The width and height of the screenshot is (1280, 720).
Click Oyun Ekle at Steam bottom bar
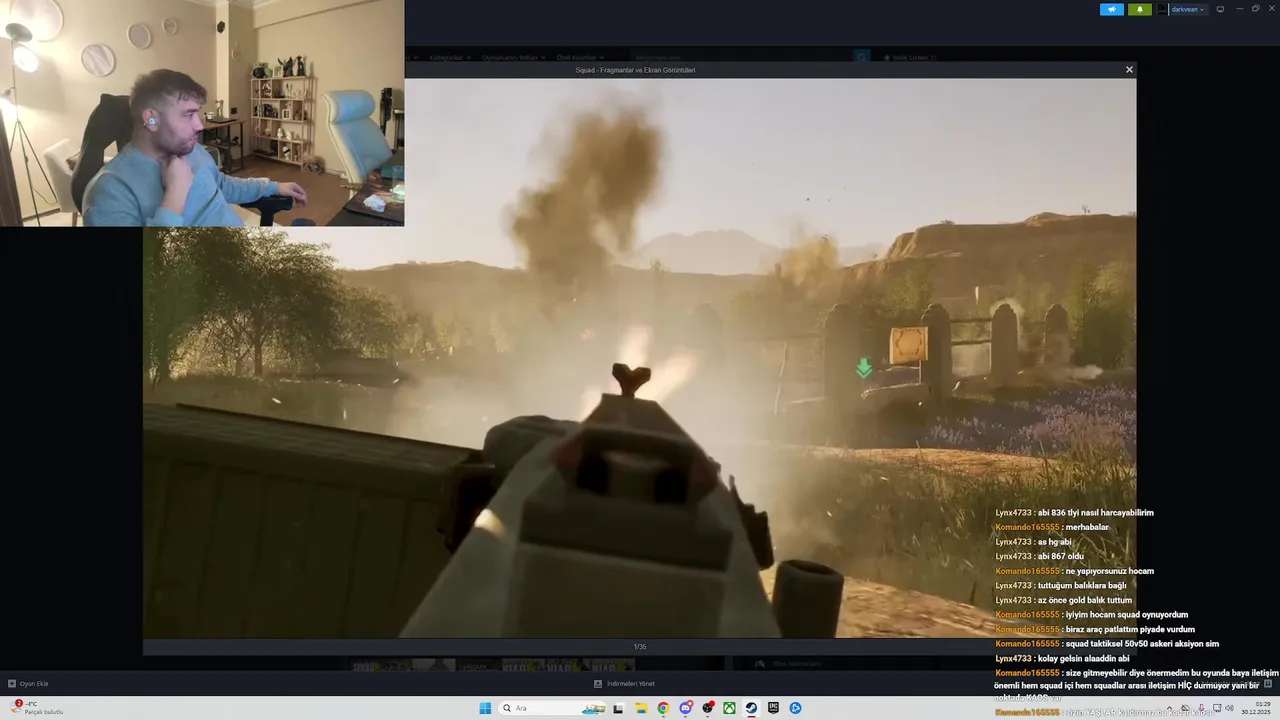pos(28,683)
